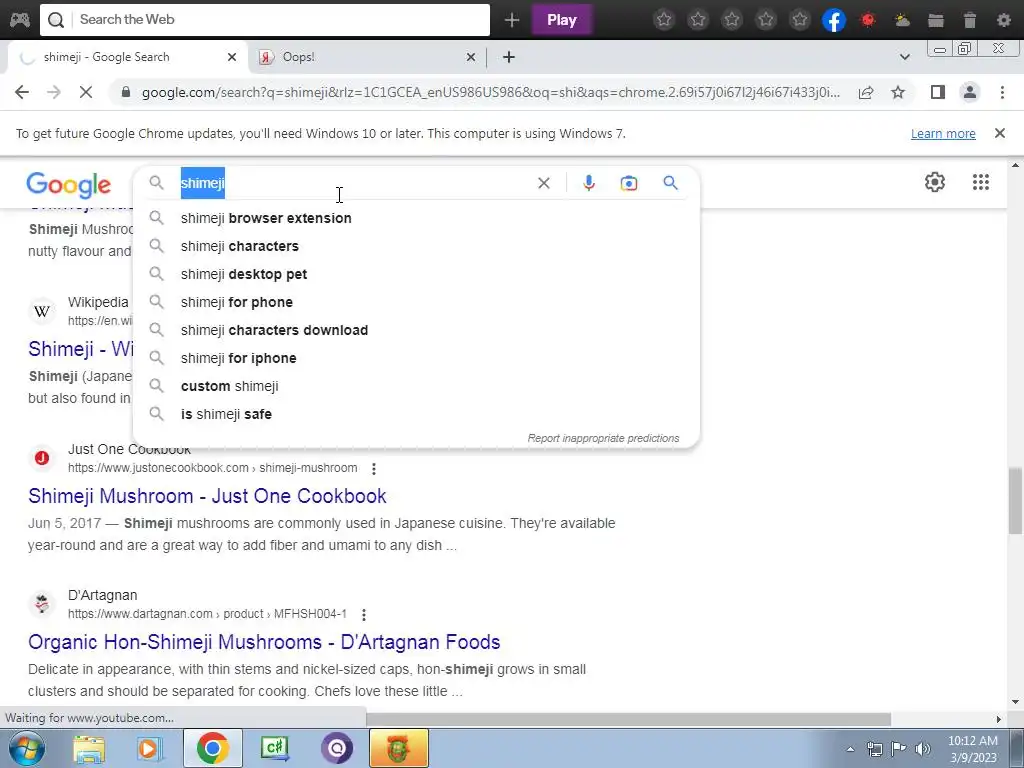
Task: Click the trash can icon in top toolbar
Action: tap(970, 20)
